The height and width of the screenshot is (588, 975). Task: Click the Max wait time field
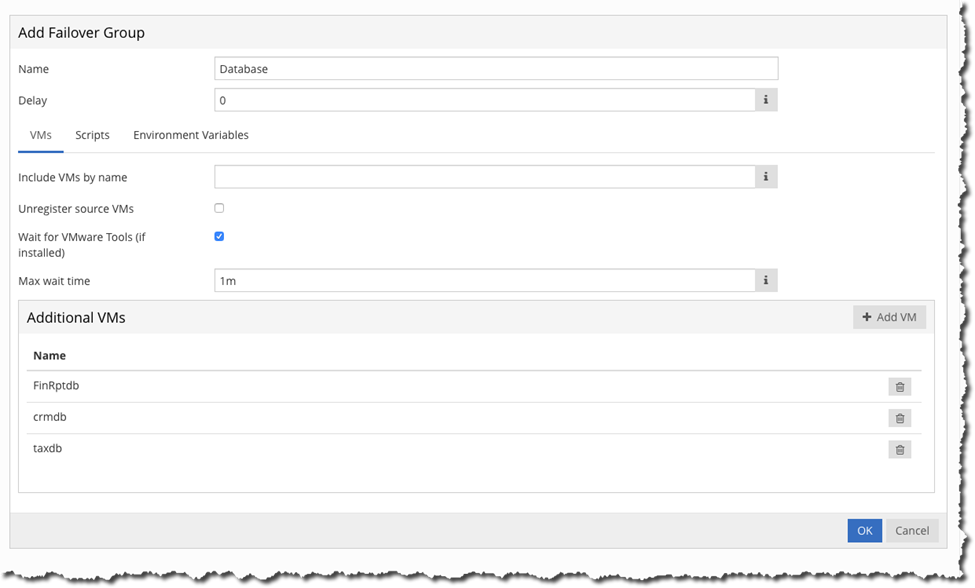tap(485, 281)
